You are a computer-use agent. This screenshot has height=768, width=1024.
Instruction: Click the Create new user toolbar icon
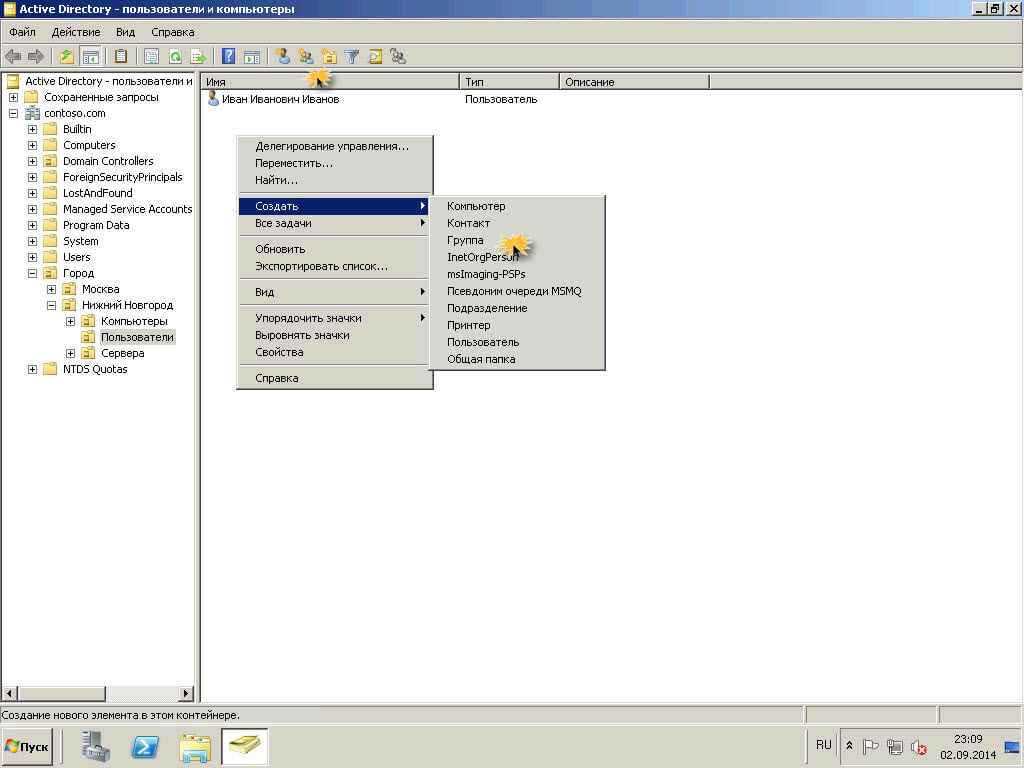pos(283,57)
